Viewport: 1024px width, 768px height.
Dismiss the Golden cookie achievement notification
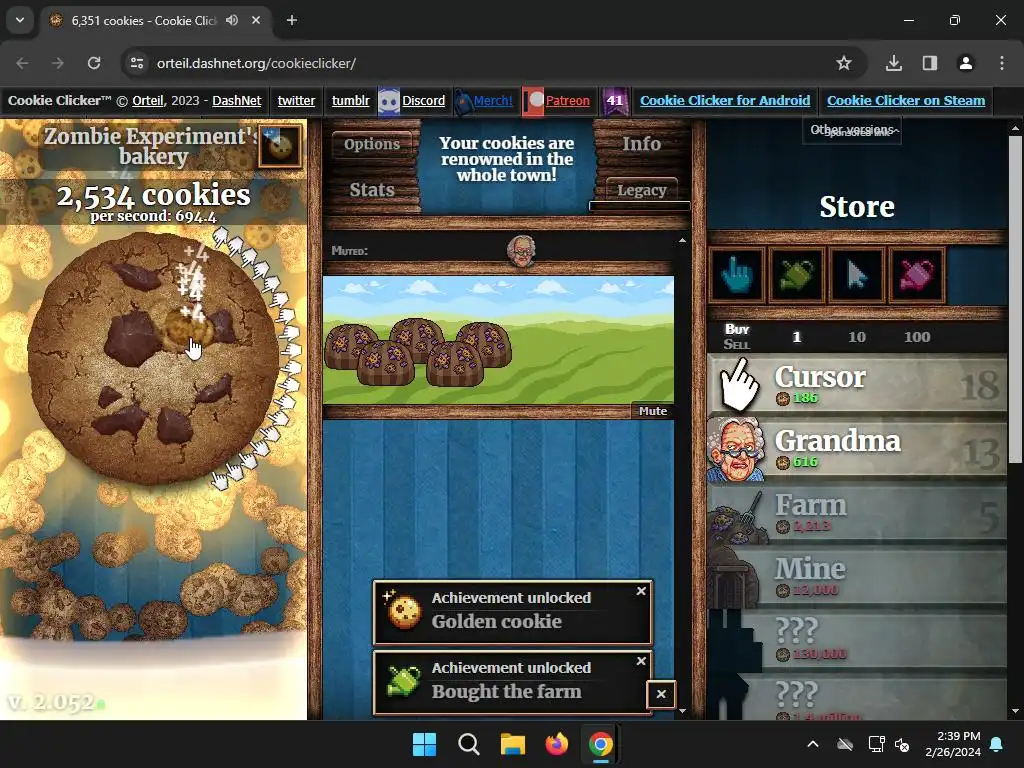point(641,590)
